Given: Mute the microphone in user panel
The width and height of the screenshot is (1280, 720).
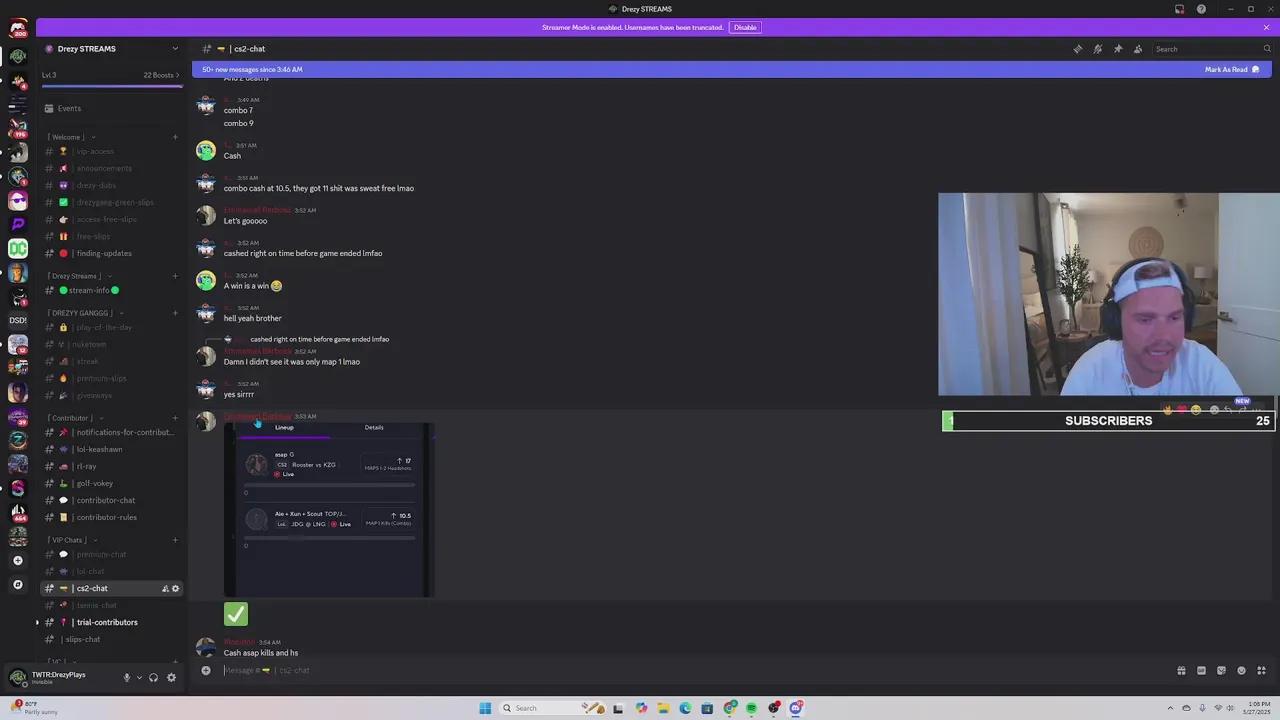Looking at the screenshot, I should 127,678.
